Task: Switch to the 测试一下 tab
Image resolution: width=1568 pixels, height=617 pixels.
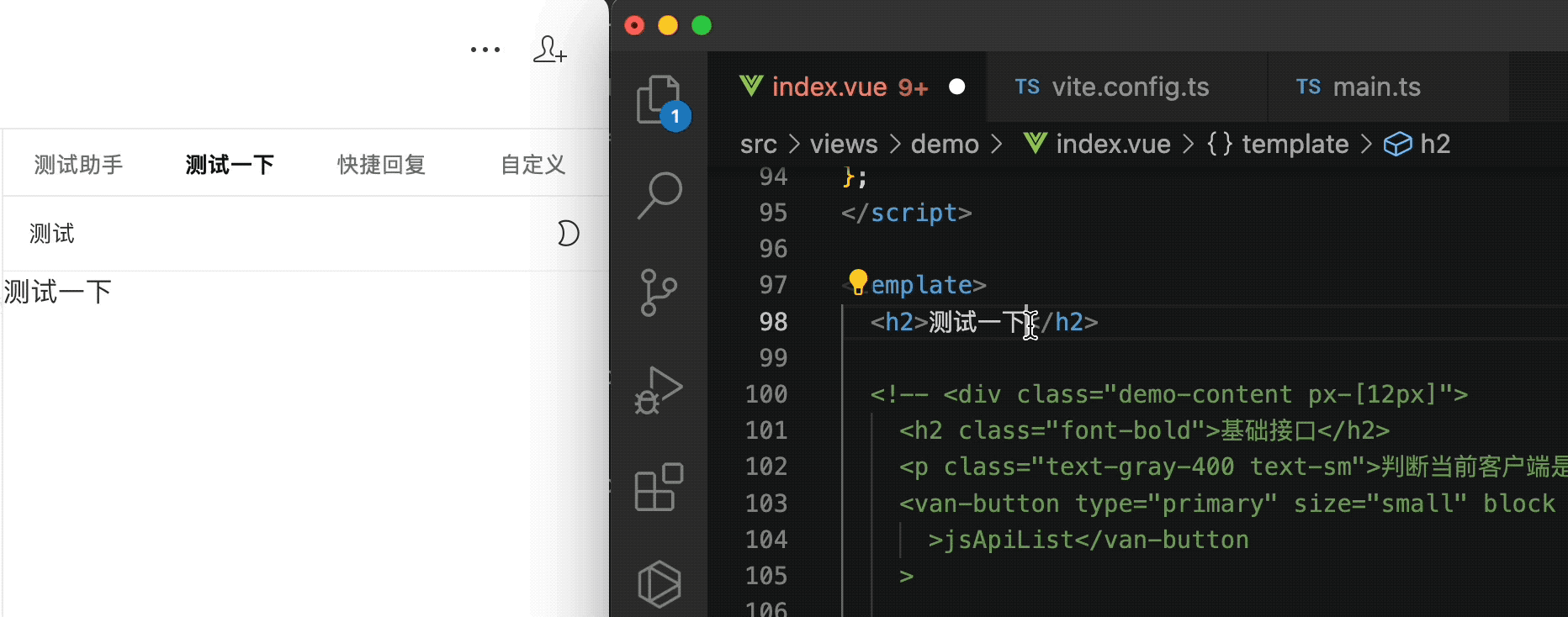Action: point(230,164)
